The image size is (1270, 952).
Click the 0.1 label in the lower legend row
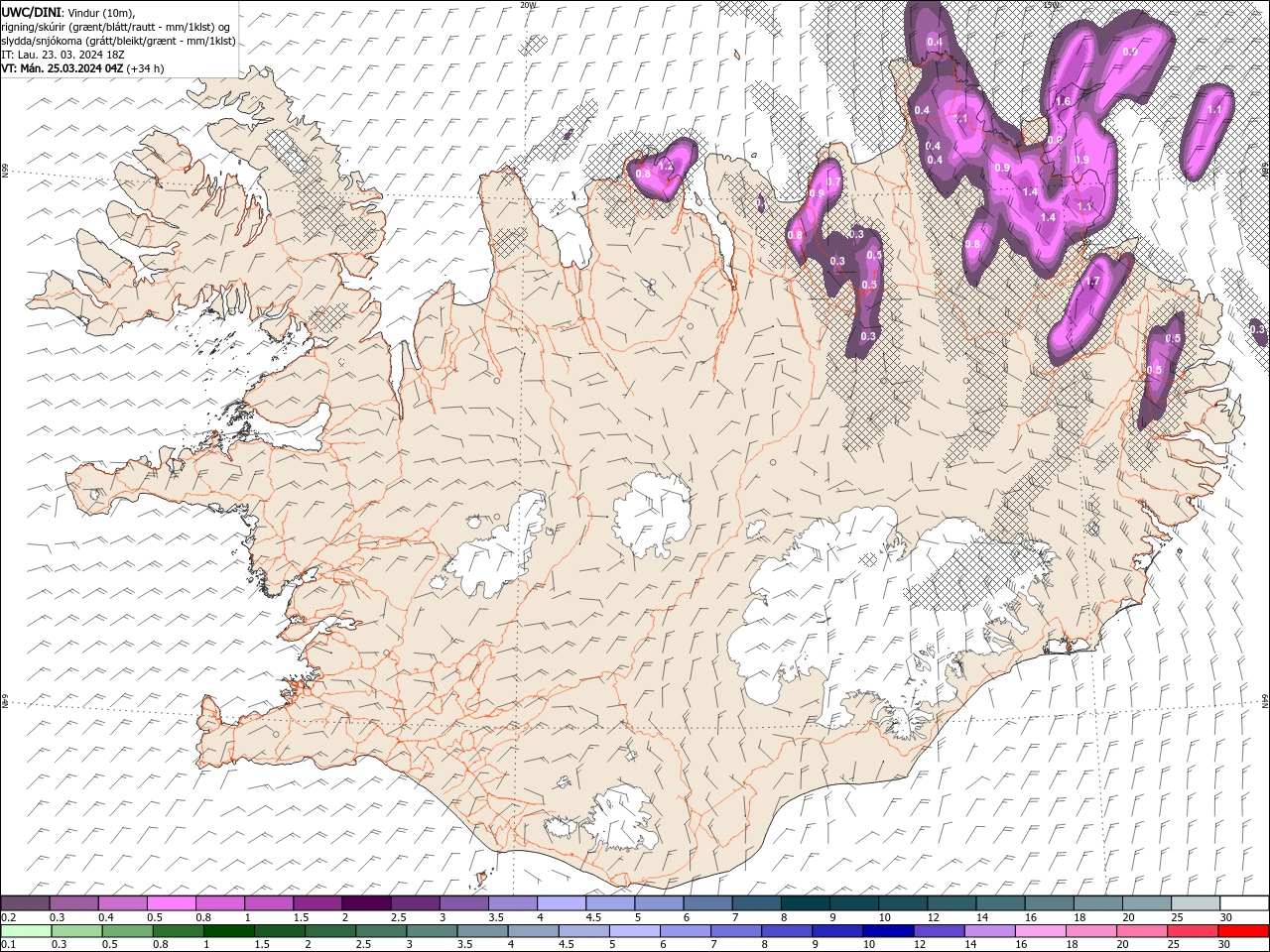coord(8,945)
